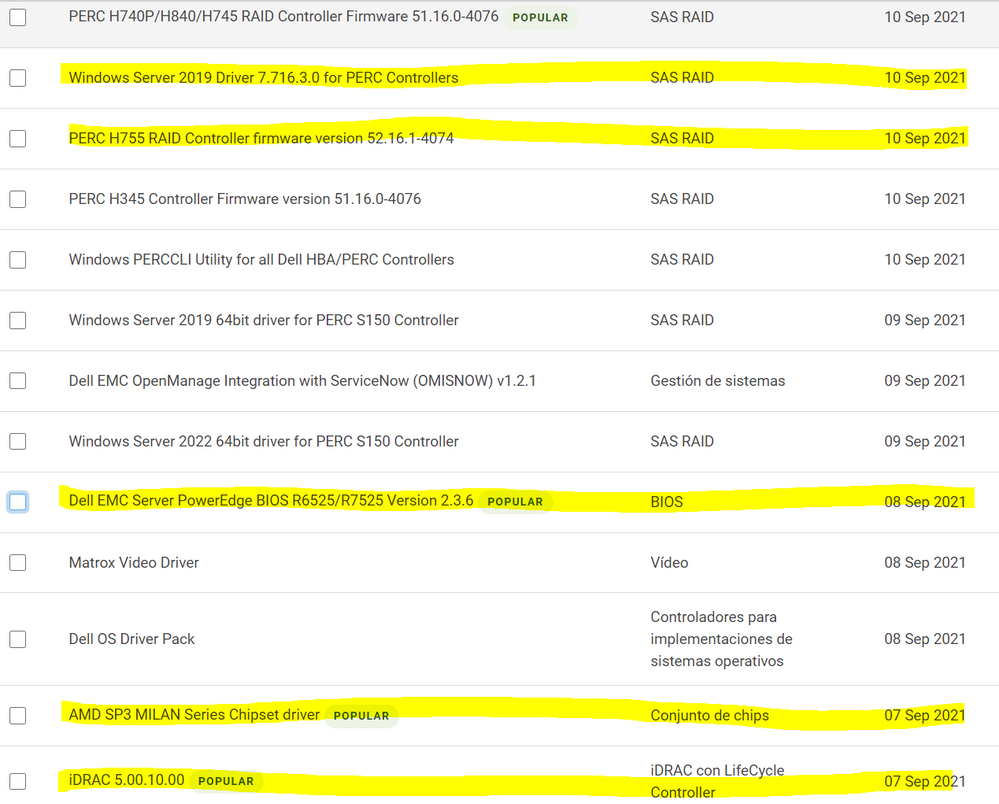Open the iDRAC 5.00.10.00 entry
Image resolution: width=999 pixels, height=804 pixels.
tap(126, 780)
